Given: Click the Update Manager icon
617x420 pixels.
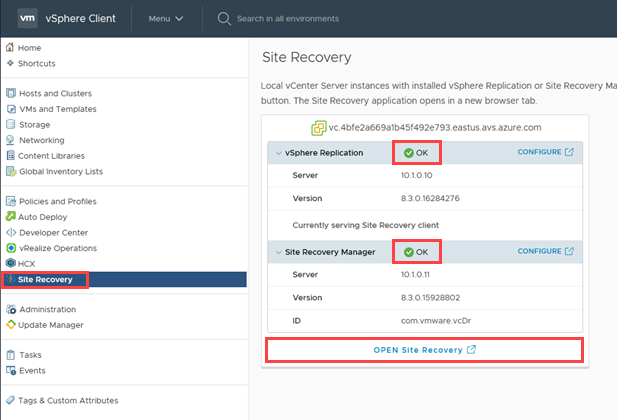Looking at the screenshot, I should point(11,325).
